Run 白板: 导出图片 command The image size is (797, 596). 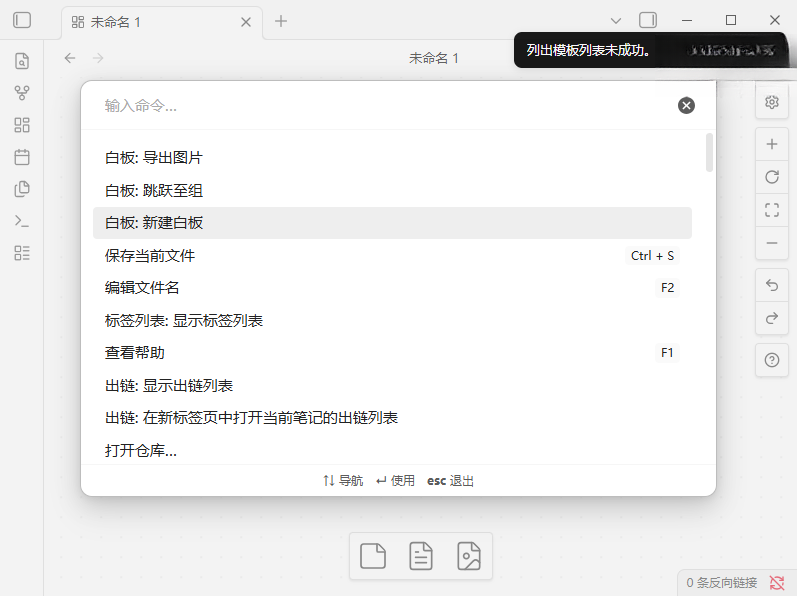click(392, 158)
